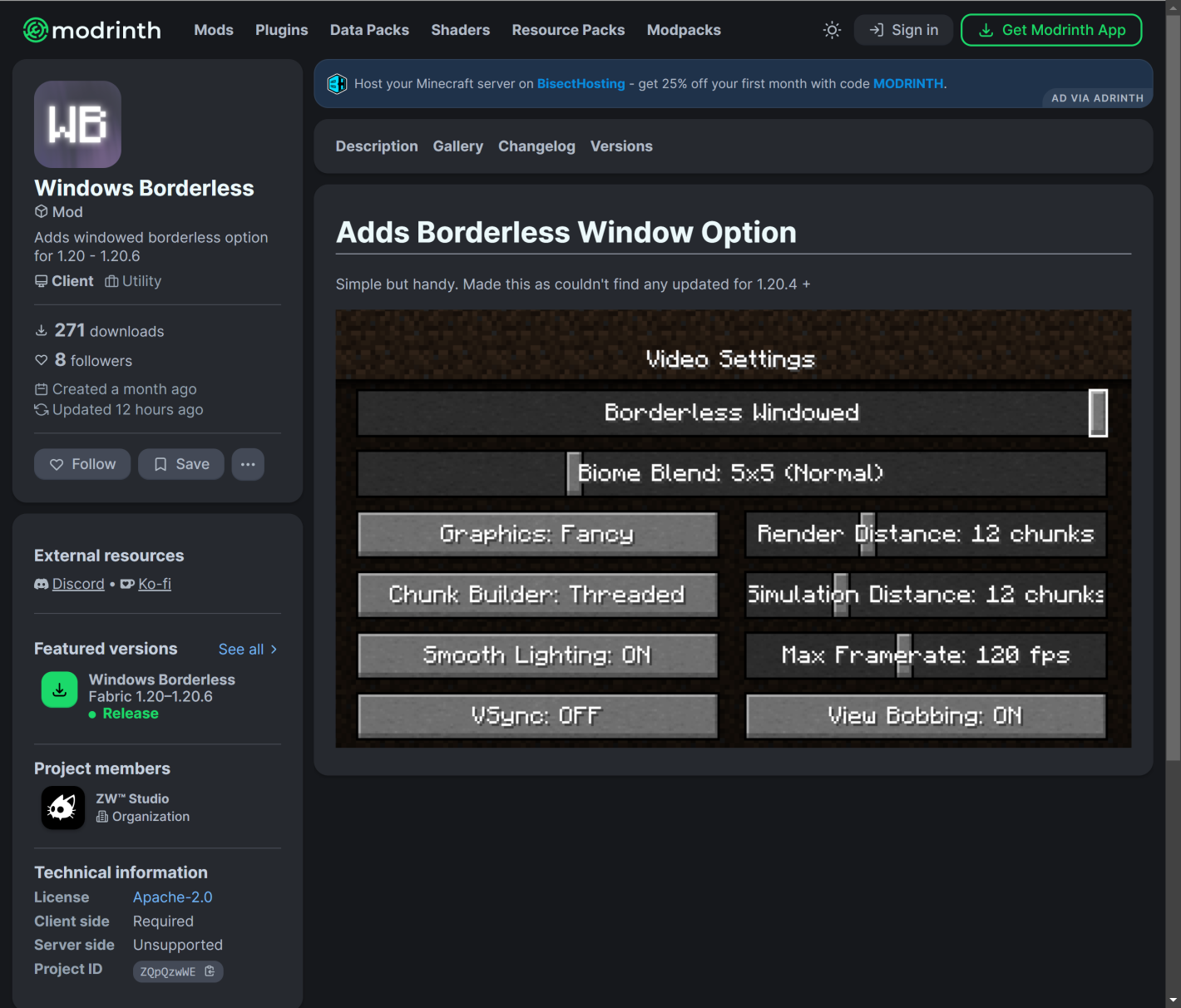This screenshot has width=1181, height=1008.
Task: Click the Utility category tag
Action: coord(133,281)
